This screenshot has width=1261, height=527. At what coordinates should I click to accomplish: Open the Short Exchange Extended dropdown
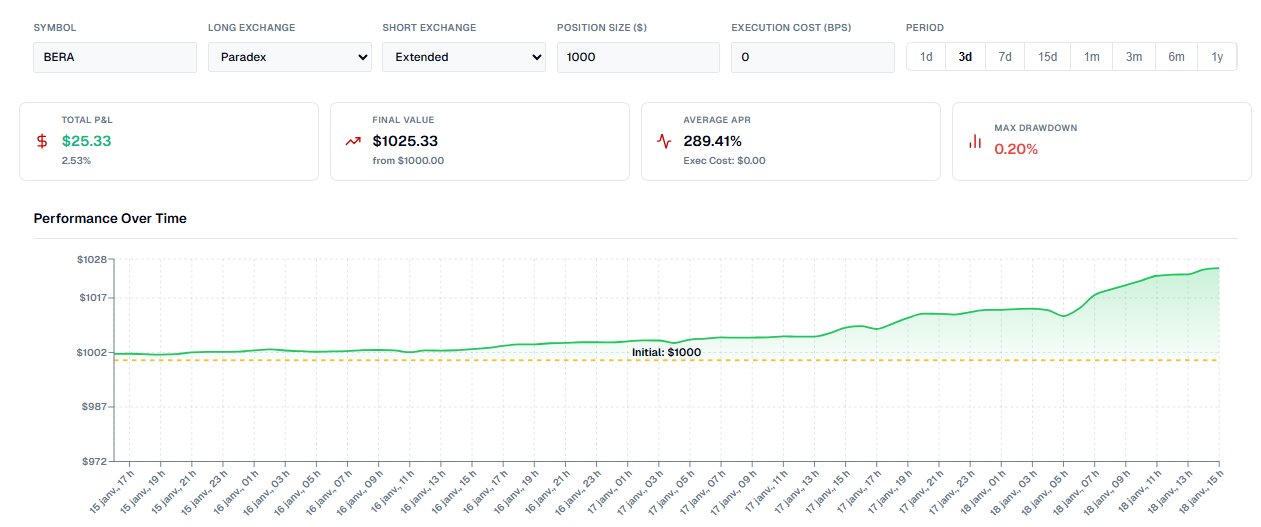(464, 57)
